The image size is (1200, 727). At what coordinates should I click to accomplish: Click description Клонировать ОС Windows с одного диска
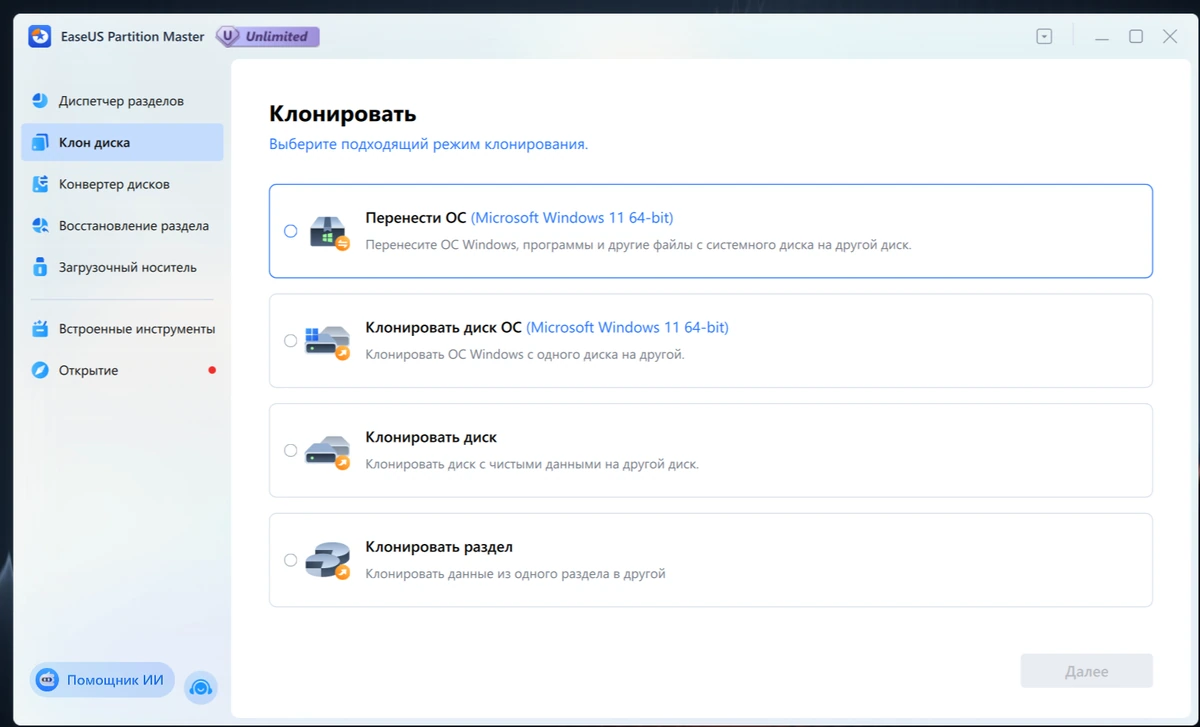[525, 354]
